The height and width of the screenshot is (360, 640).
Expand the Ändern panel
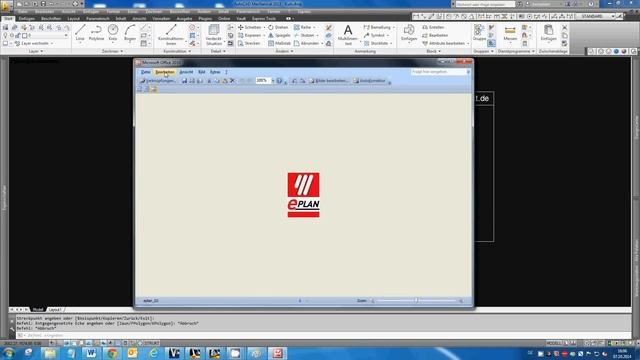pyautogui.click(x=284, y=51)
